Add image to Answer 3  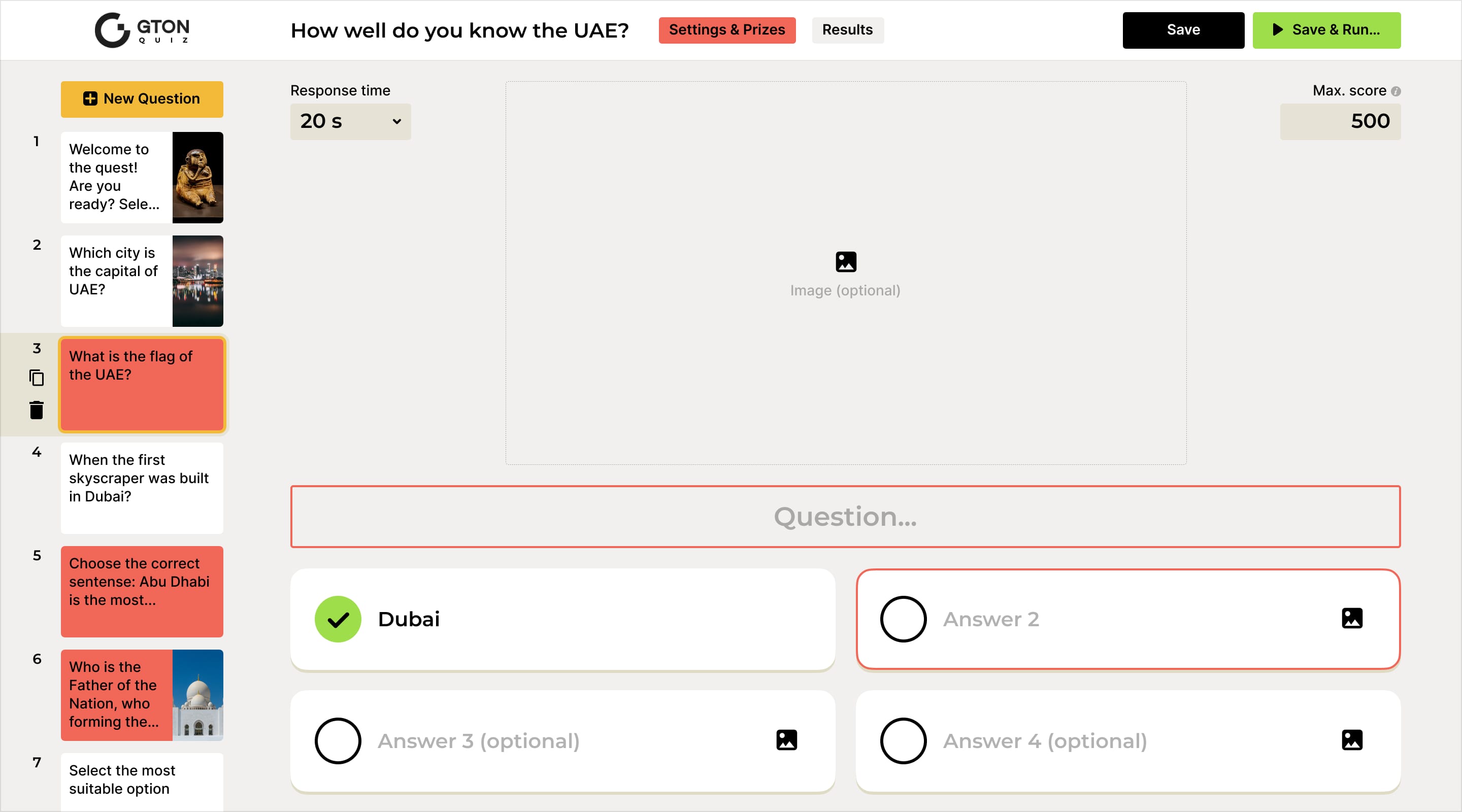coord(786,740)
